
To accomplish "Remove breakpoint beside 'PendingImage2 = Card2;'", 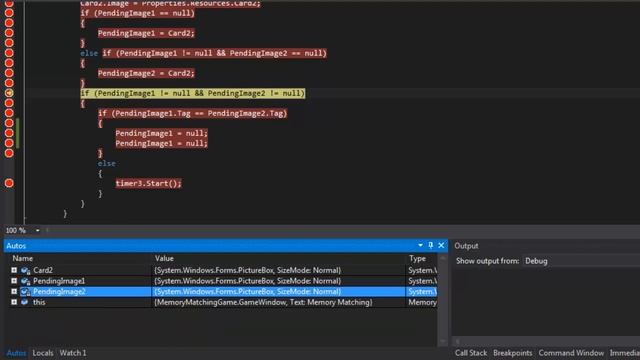I will click(9, 73).
